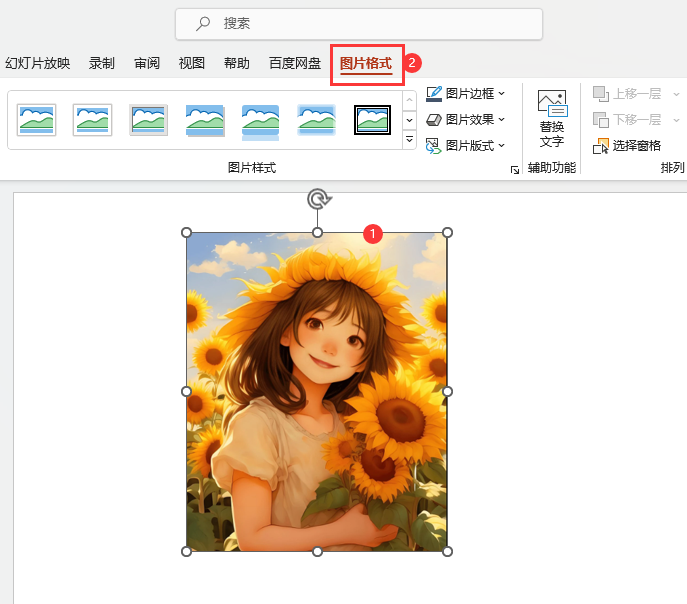Screen dimensions: 687x604
Task: Open the Review (审阅) tab
Action: coord(147,63)
